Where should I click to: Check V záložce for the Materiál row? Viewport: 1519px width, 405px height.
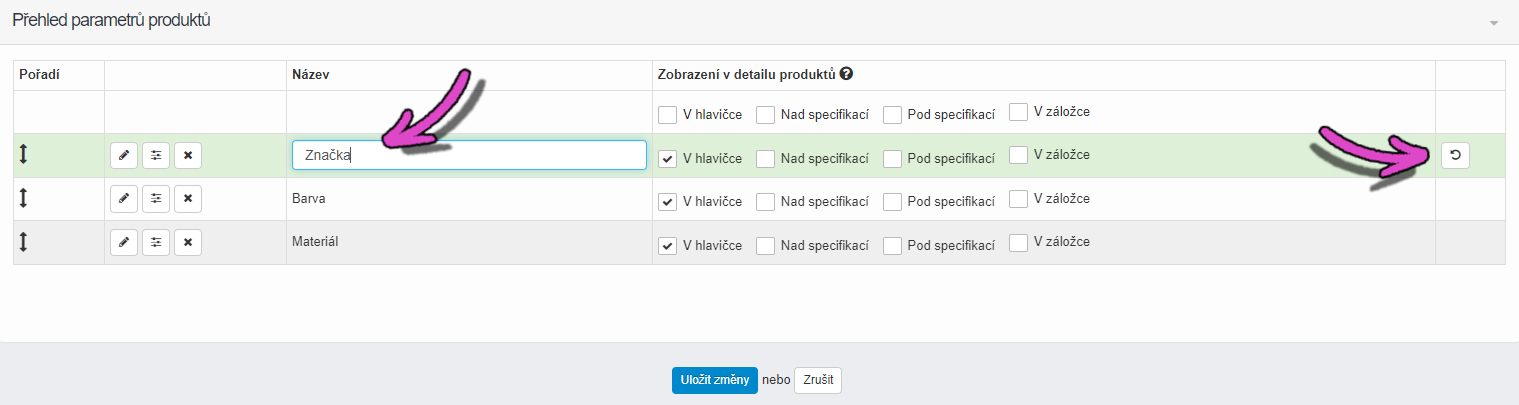1018,241
